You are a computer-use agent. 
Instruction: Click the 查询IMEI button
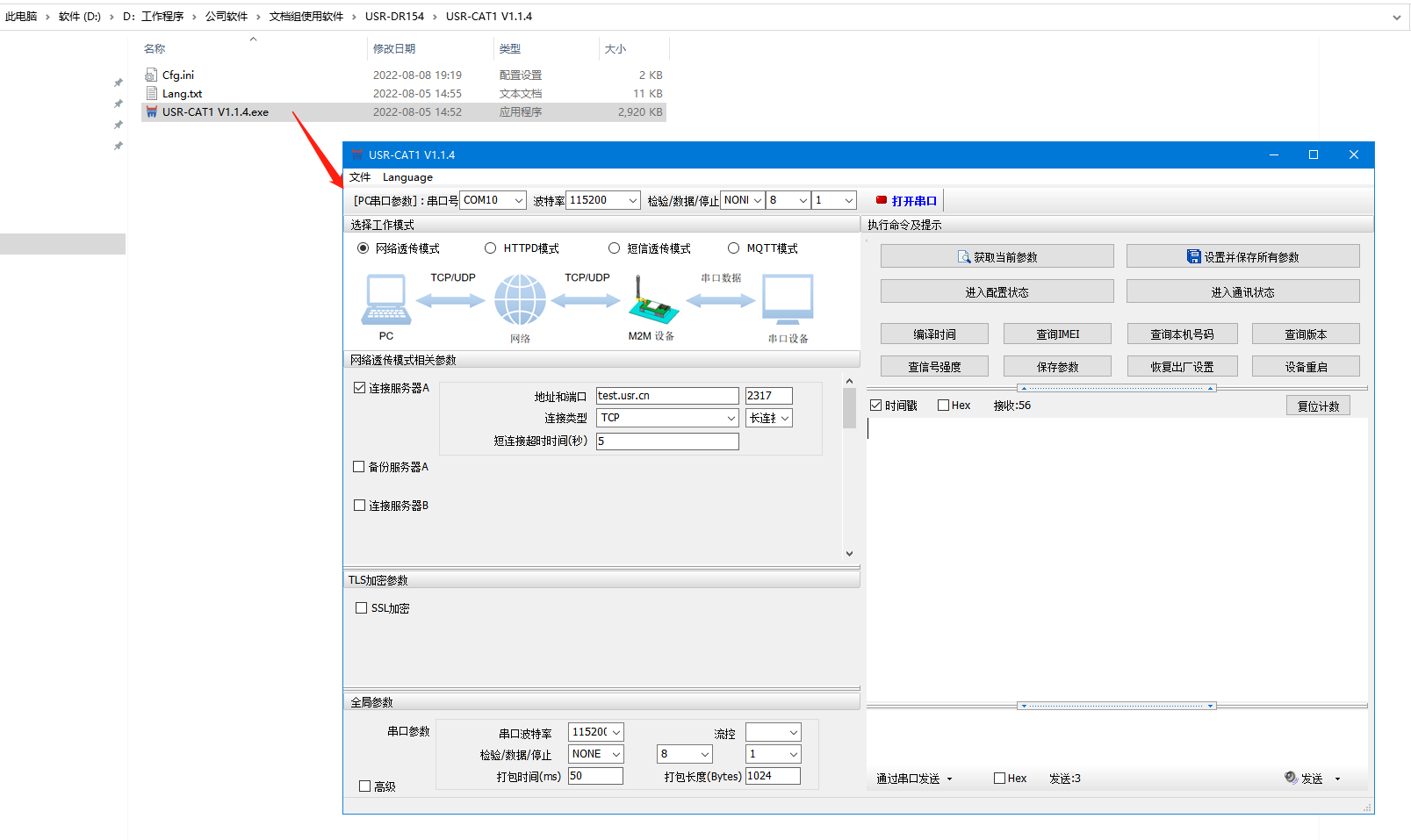pyautogui.click(x=1057, y=334)
